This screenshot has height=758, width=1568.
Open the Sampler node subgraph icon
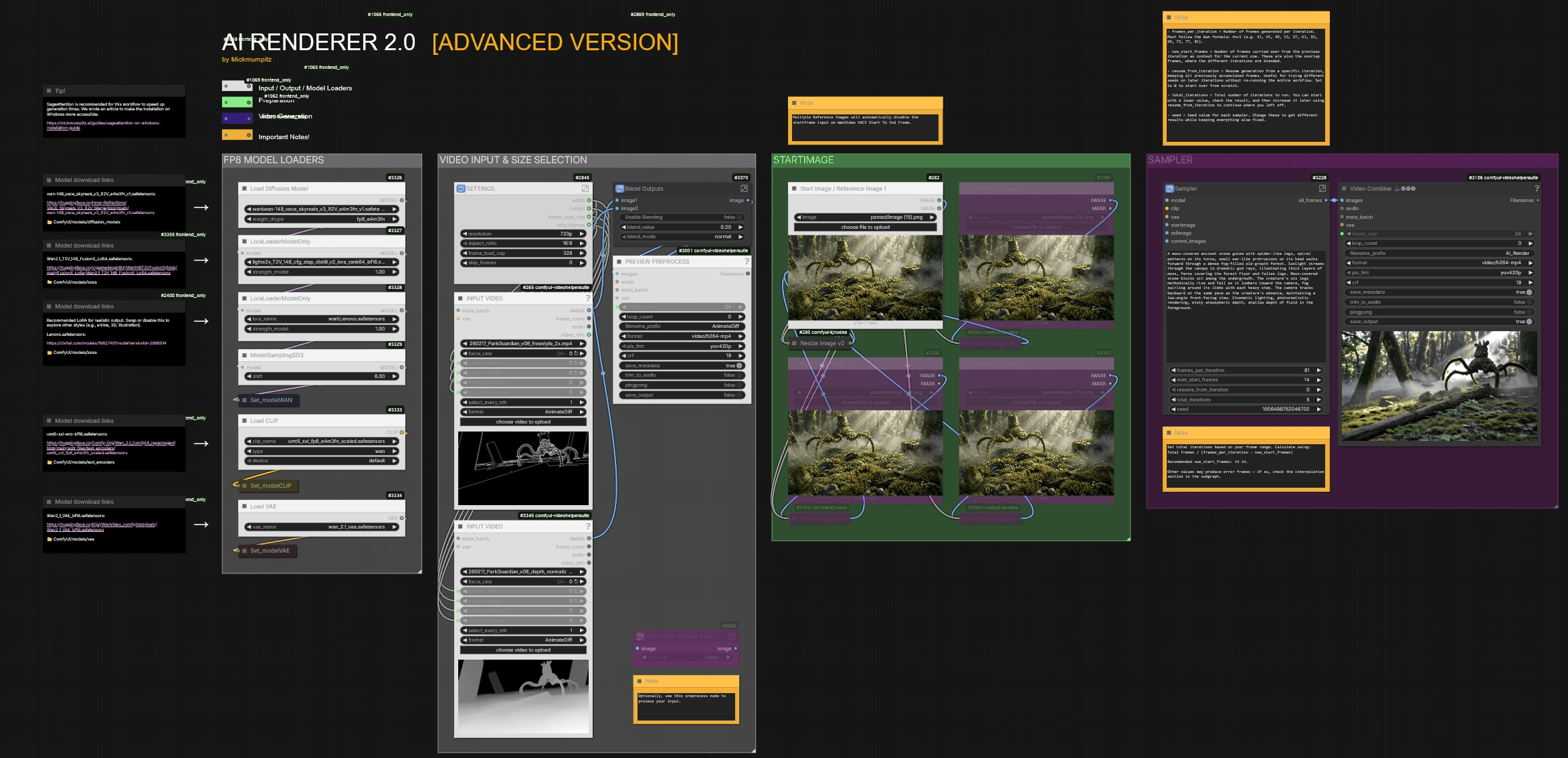pyautogui.click(x=1322, y=189)
